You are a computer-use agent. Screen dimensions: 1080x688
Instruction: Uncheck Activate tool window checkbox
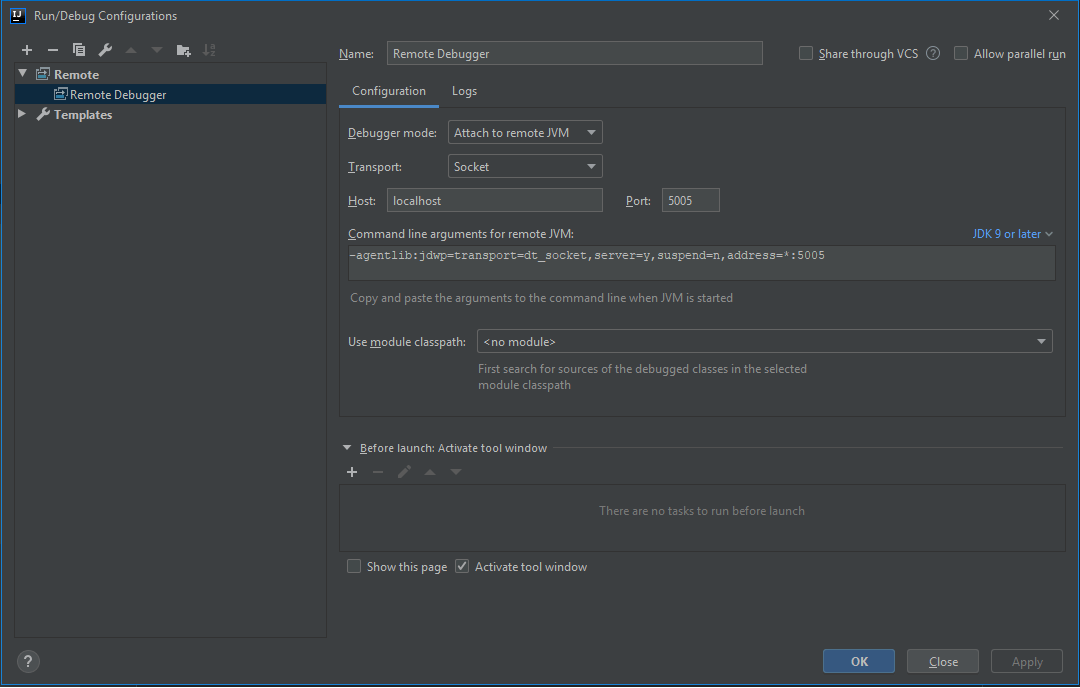click(x=462, y=566)
